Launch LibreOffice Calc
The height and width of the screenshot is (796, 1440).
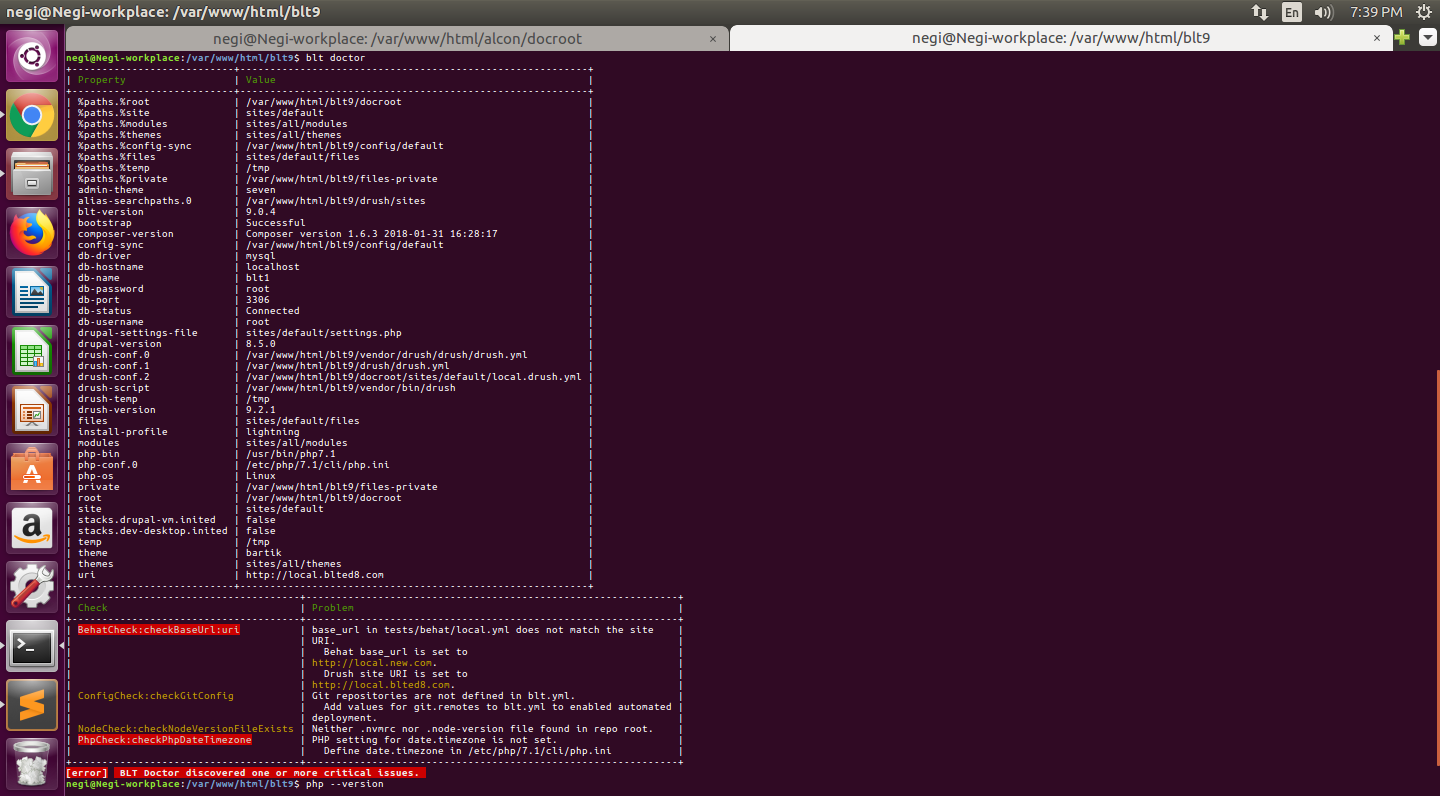coord(32,350)
